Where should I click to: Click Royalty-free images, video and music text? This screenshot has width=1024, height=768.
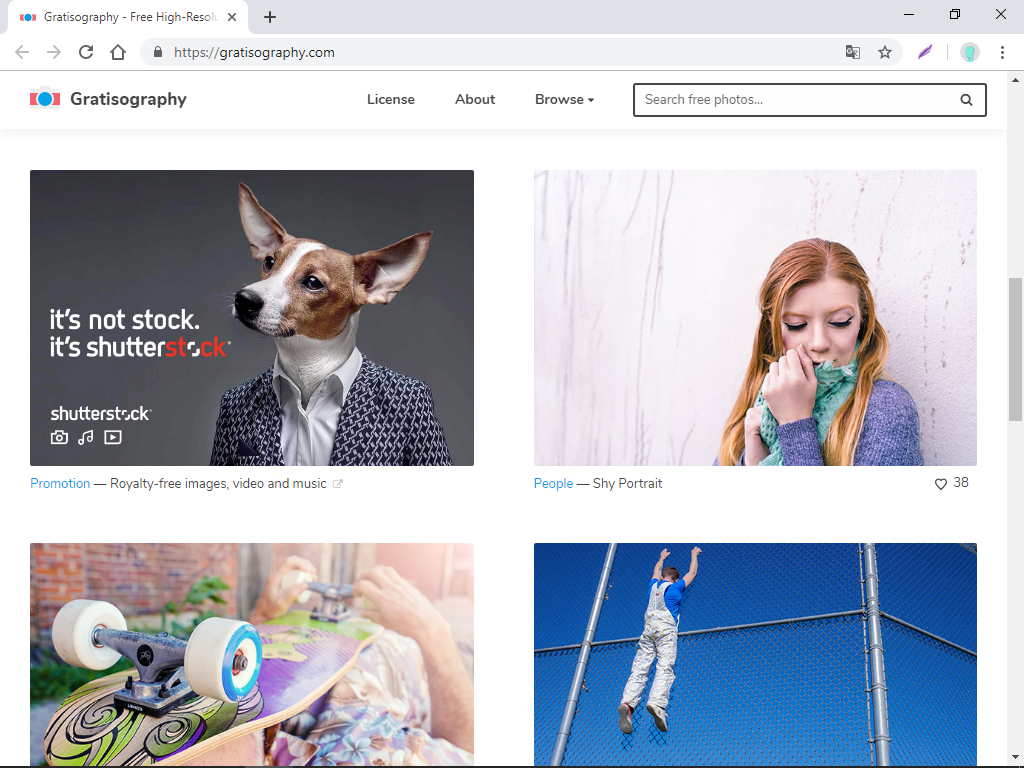pyautogui.click(x=218, y=483)
